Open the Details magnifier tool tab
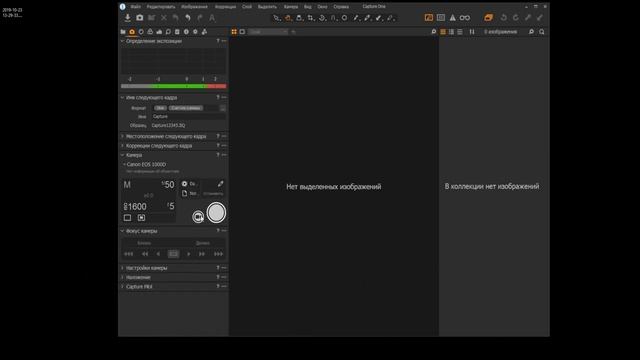The width and height of the screenshot is (640, 360). (x=168, y=32)
